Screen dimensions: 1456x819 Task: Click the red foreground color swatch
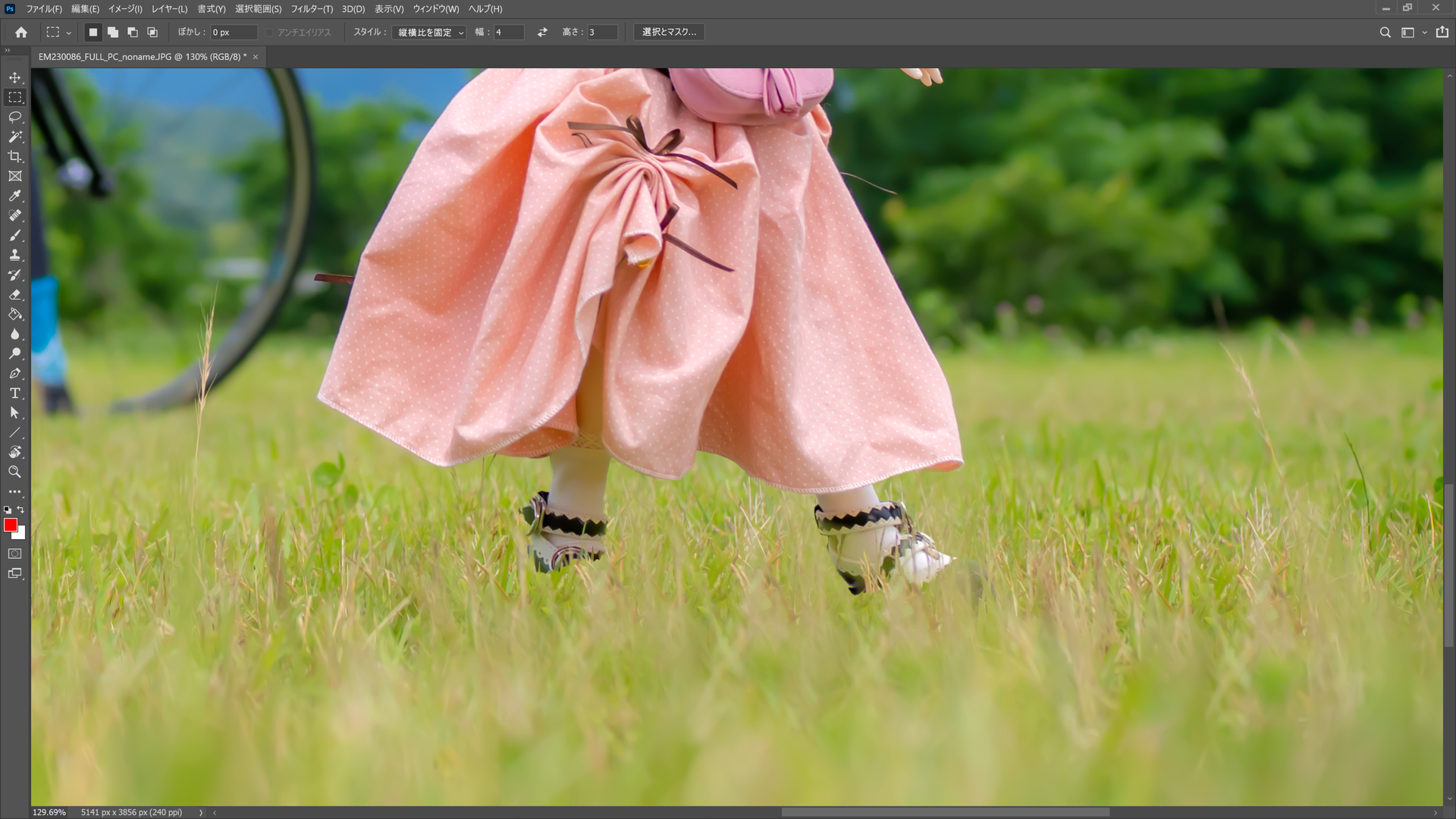click(10, 526)
